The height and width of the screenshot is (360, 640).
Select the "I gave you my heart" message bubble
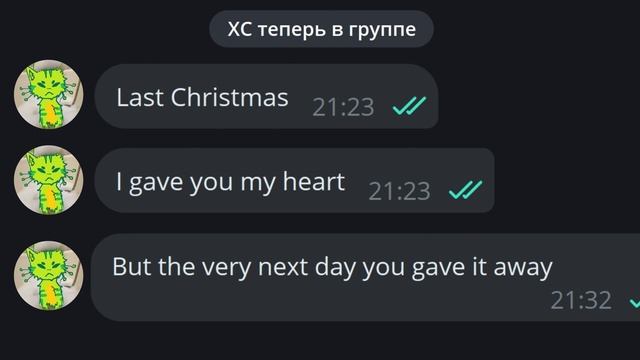(x=295, y=180)
